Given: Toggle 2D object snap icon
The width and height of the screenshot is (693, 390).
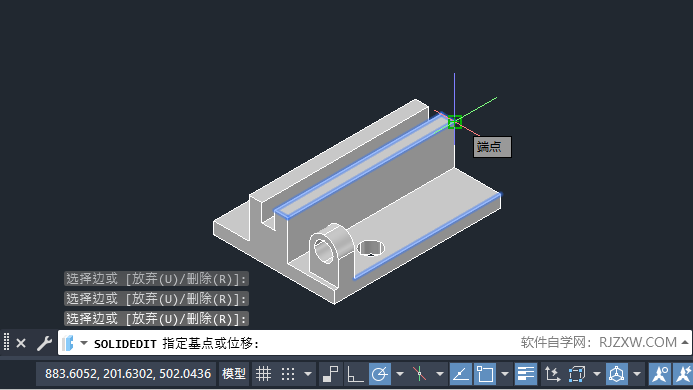Looking at the screenshot, I should (484, 374).
